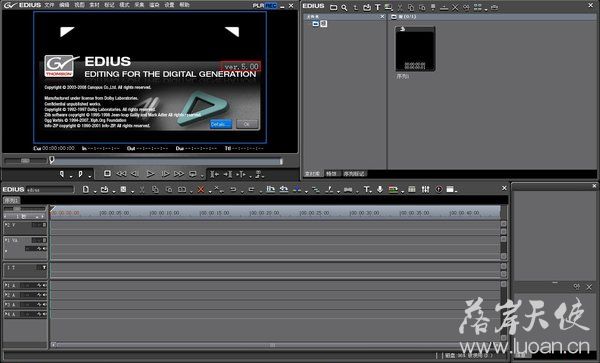Toggle mute speaker on 1 A audio track
Viewport: 600px width, 363px height.
click(x=44, y=285)
